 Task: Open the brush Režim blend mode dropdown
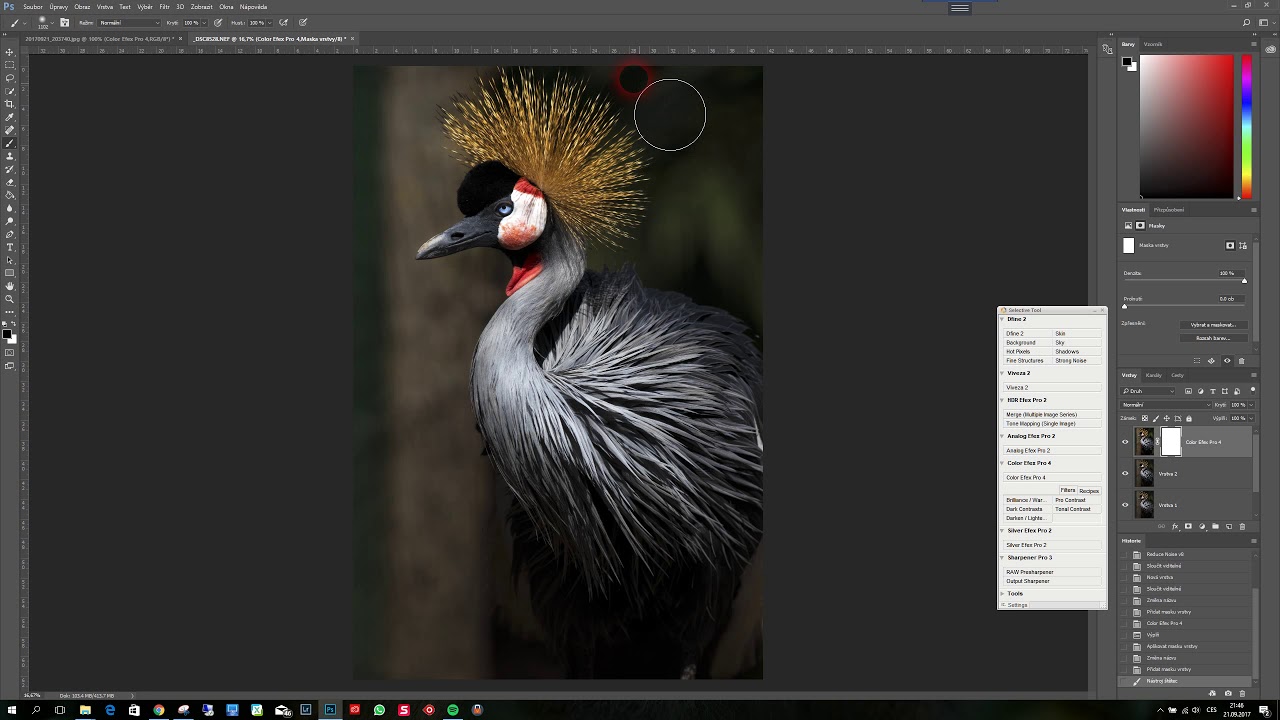click(129, 22)
